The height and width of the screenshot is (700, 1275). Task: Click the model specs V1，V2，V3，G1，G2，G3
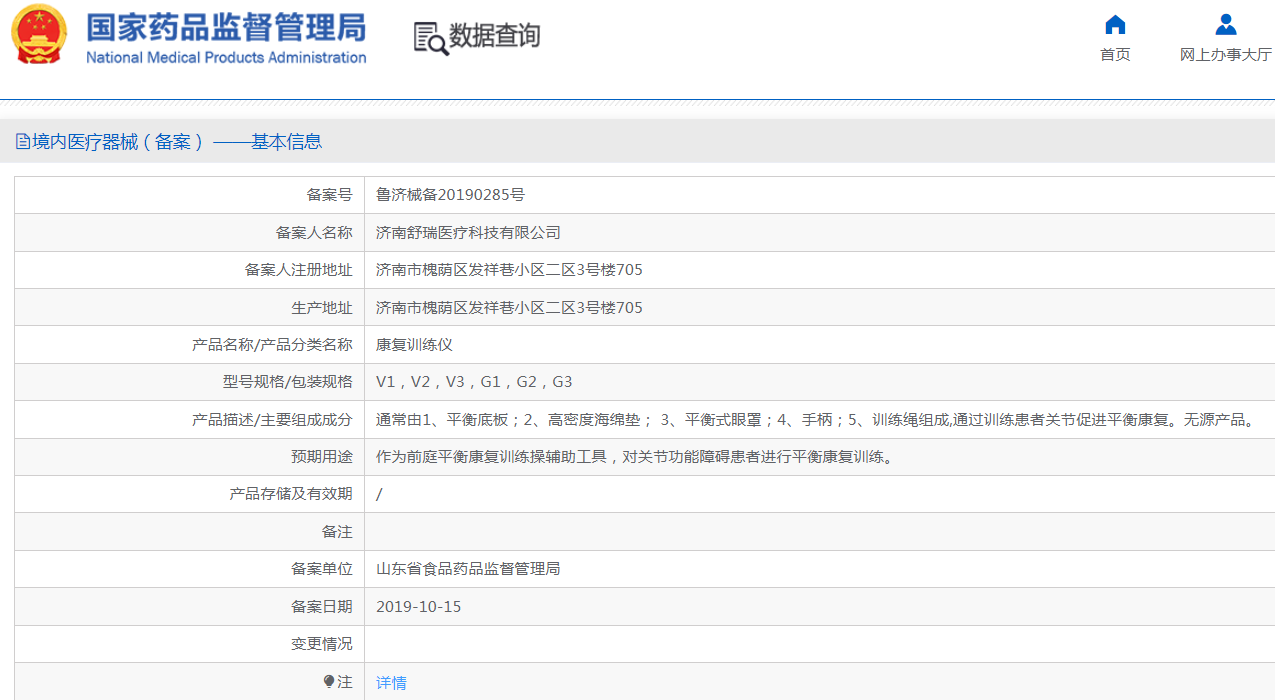[474, 382]
